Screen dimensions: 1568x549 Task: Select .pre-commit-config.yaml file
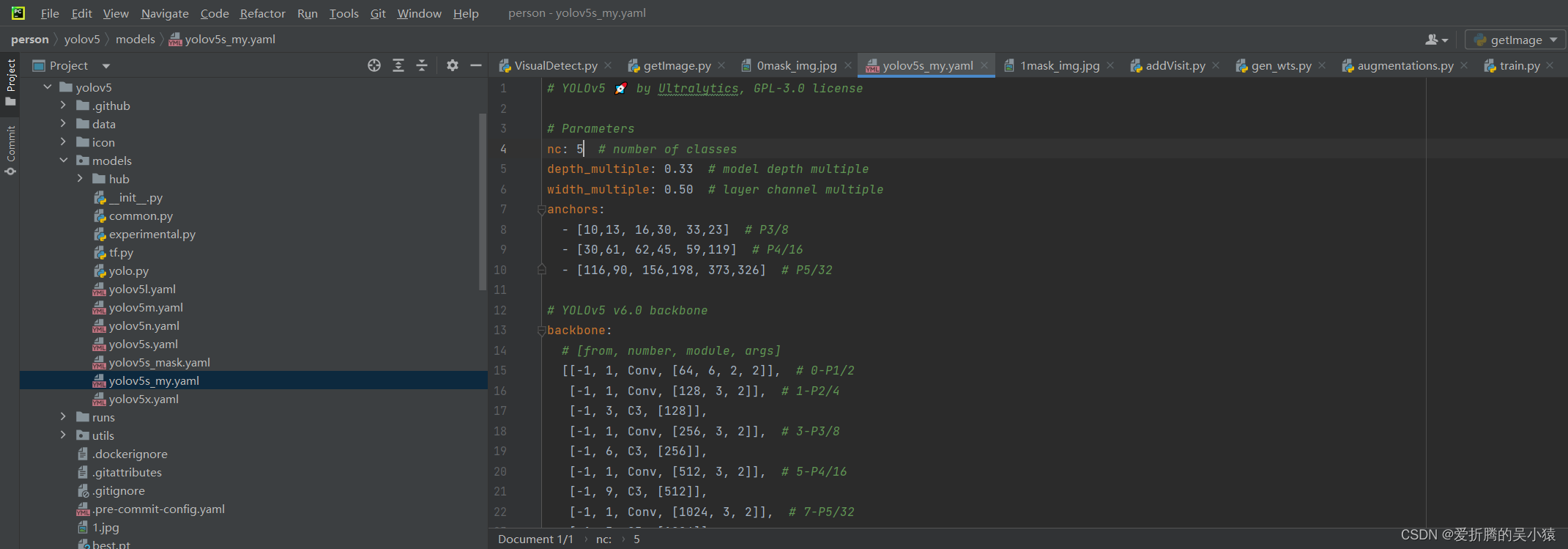pyautogui.click(x=158, y=509)
